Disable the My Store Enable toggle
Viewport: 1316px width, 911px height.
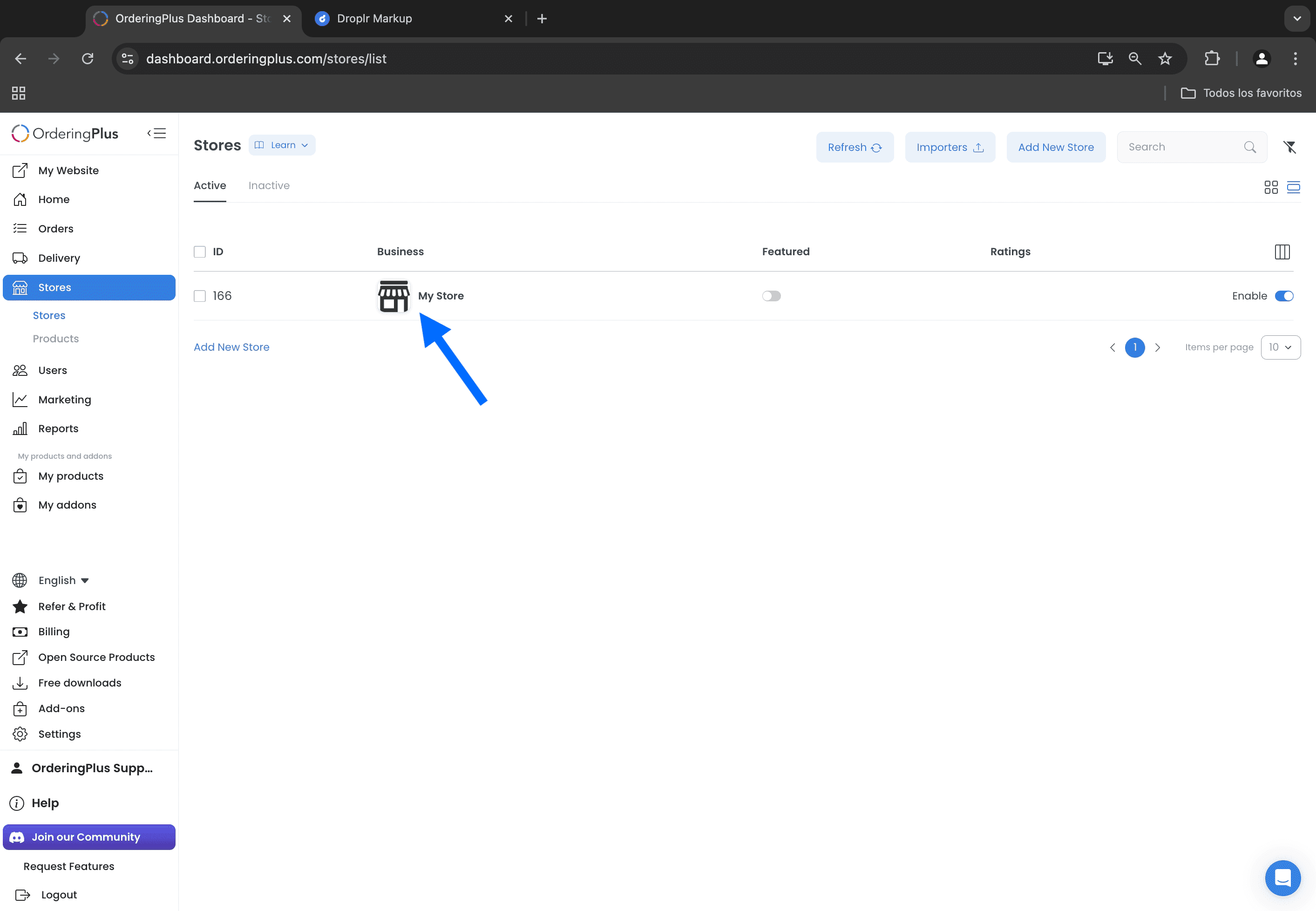click(1284, 296)
